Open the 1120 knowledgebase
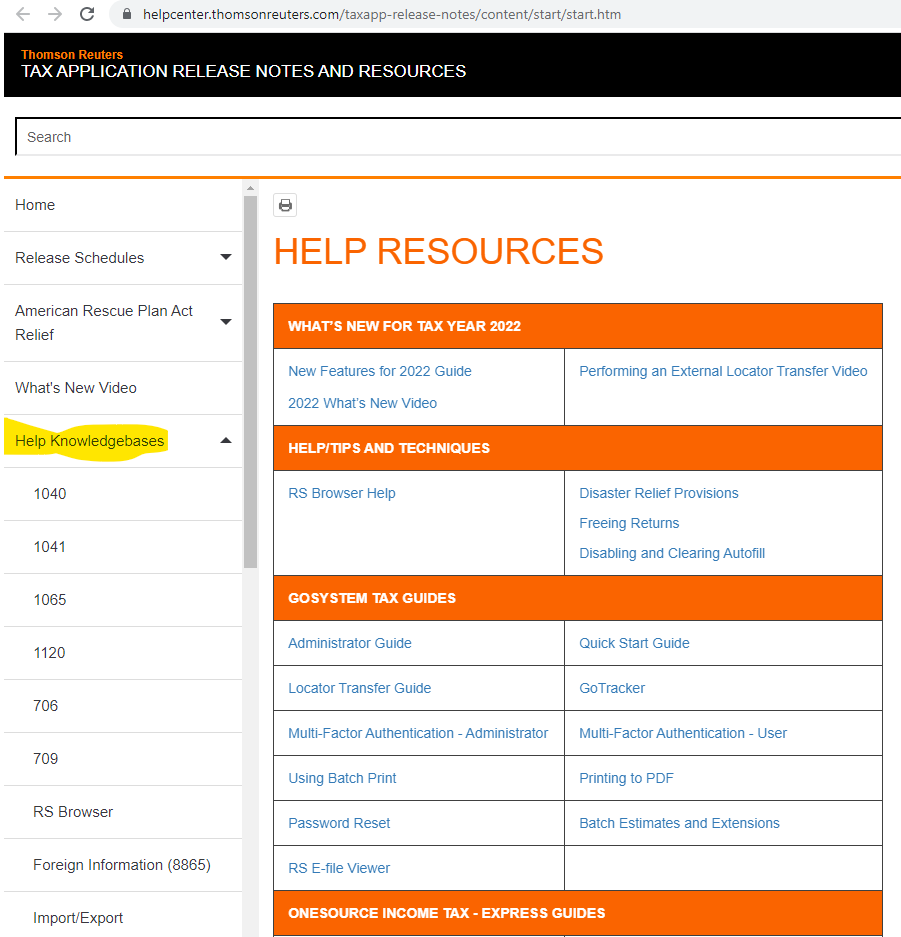The image size is (901, 937). (123, 653)
